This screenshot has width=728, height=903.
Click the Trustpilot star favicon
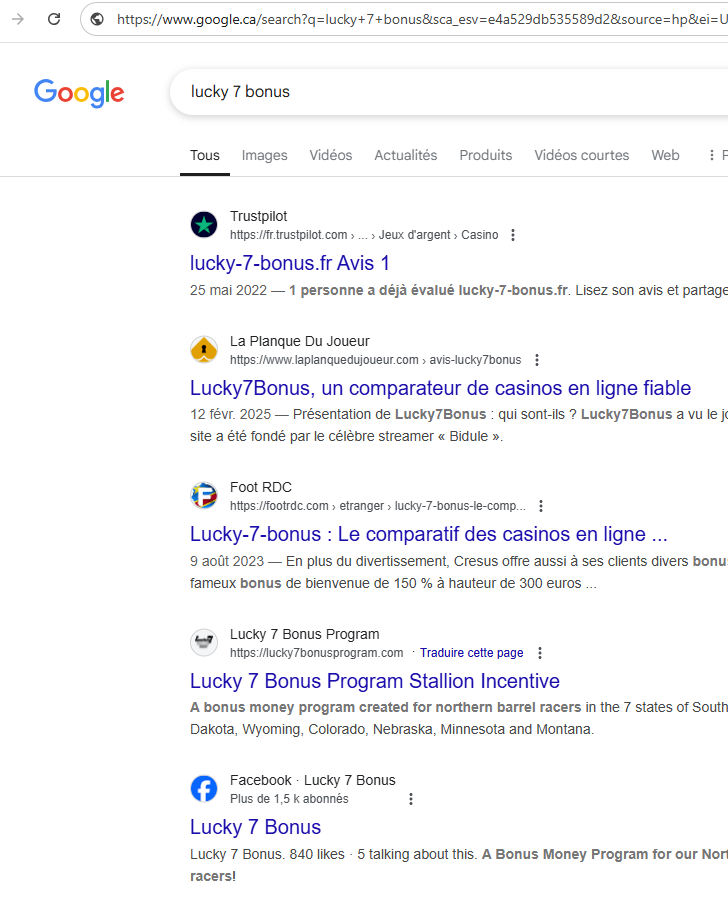204,225
